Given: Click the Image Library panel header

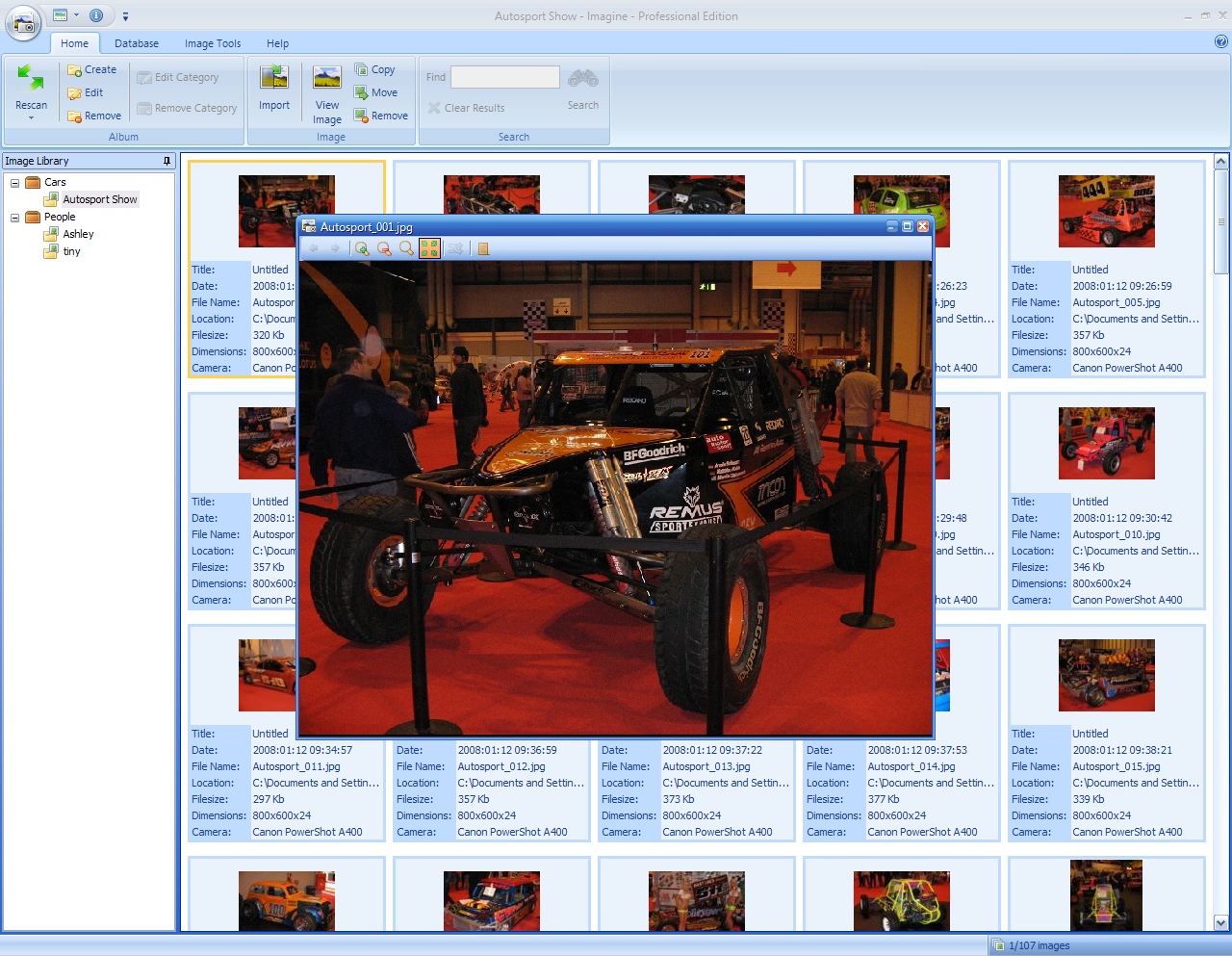Looking at the screenshot, I should (x=89, y=161).
